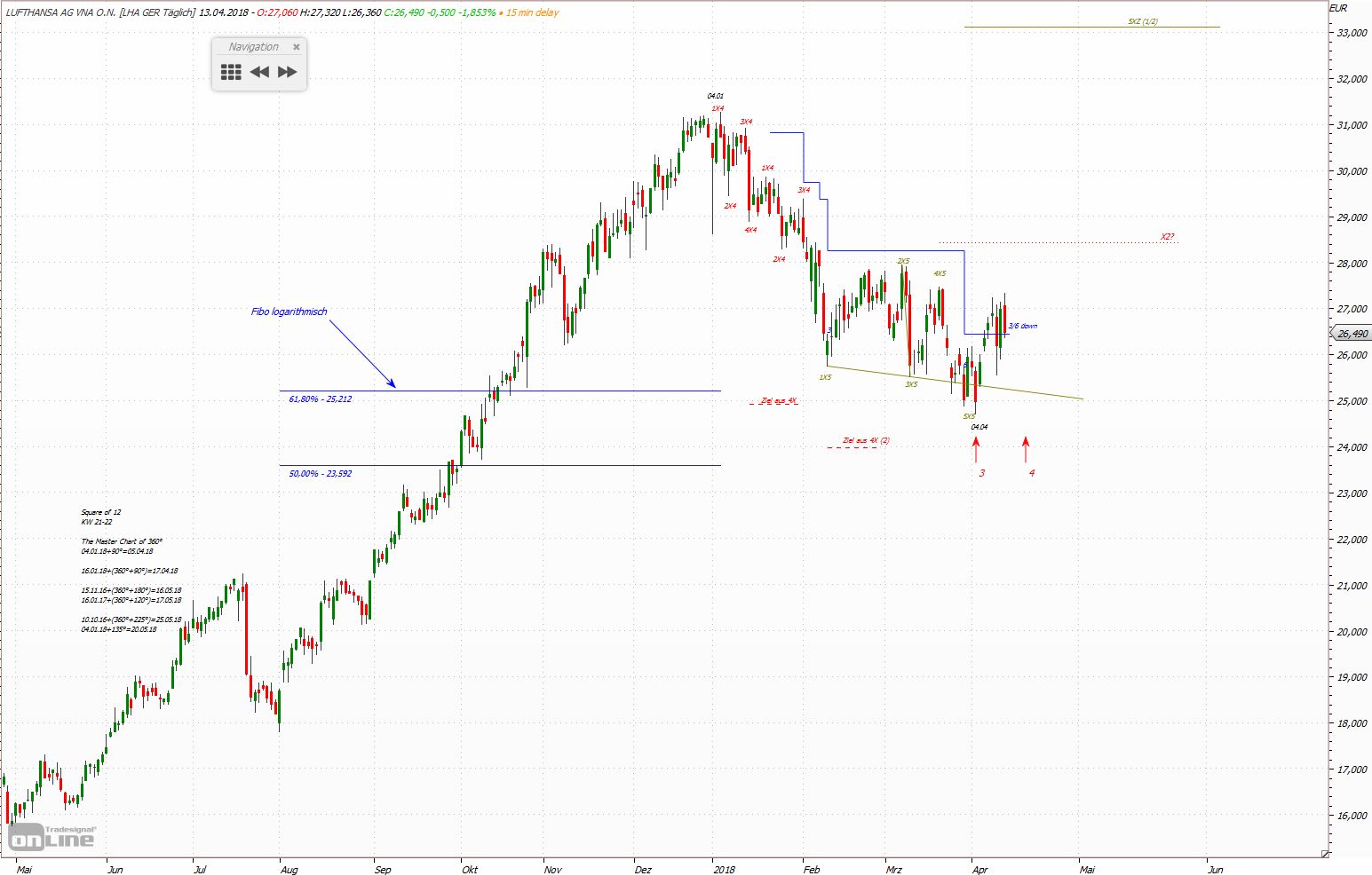Click the 30,000 price axis label
This screenshot has height=876, width=1372.
[1352, 171]
